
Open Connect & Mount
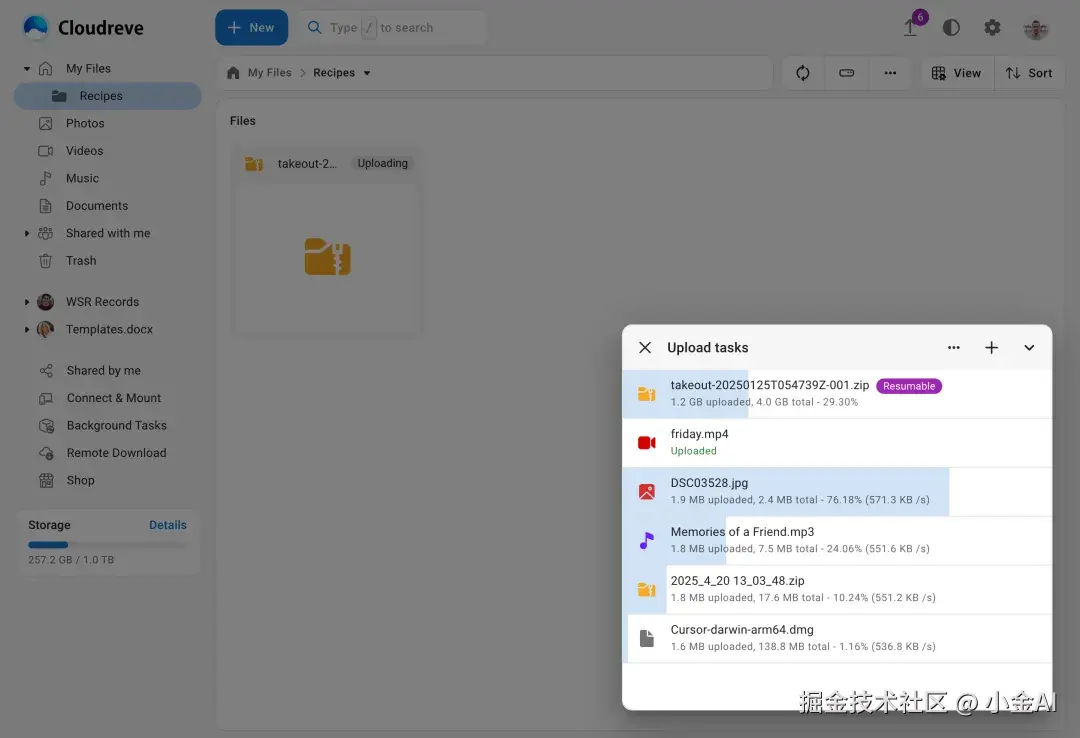coord(114,398)
